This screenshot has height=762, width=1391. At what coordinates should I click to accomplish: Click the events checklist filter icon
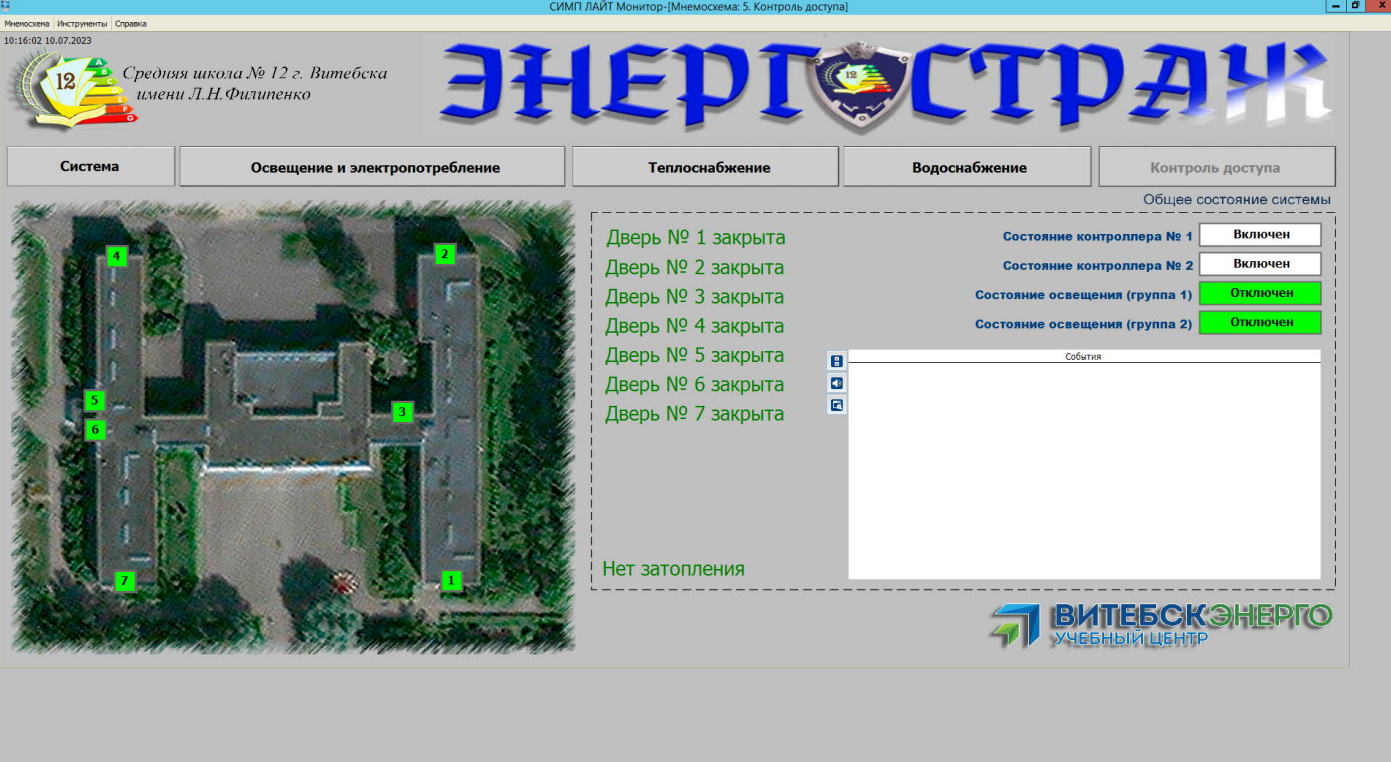pyautogui.click(x=837, y=362)
